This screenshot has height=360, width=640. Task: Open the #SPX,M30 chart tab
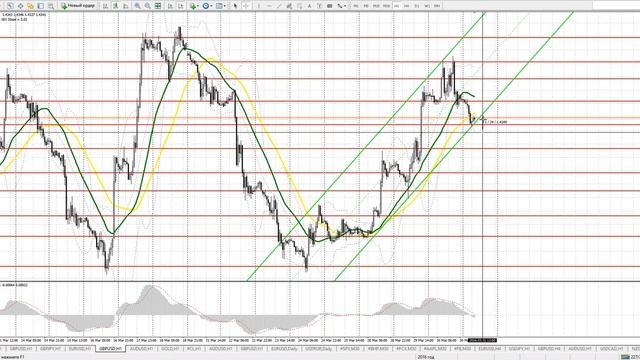[350, 349]
